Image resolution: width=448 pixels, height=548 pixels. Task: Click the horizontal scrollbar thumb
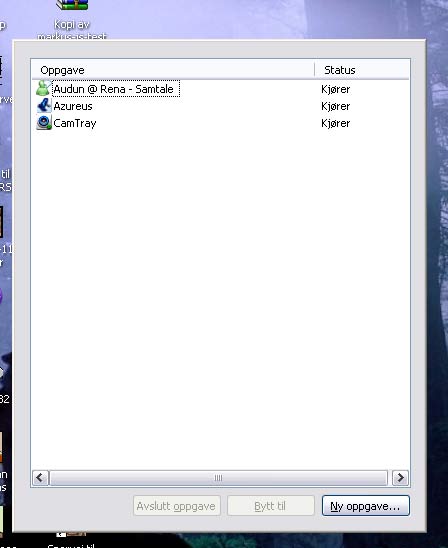tap(219, 478)
